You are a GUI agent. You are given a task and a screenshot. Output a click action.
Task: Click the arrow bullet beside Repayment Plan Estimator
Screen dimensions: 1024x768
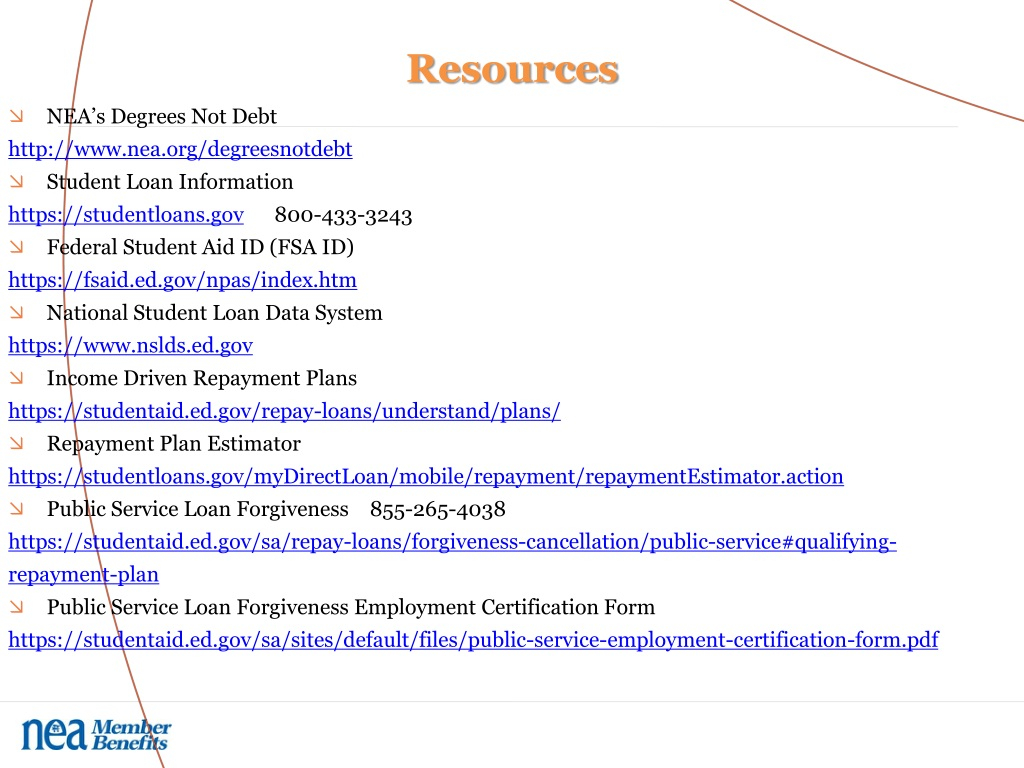click(x=16, y=443)
